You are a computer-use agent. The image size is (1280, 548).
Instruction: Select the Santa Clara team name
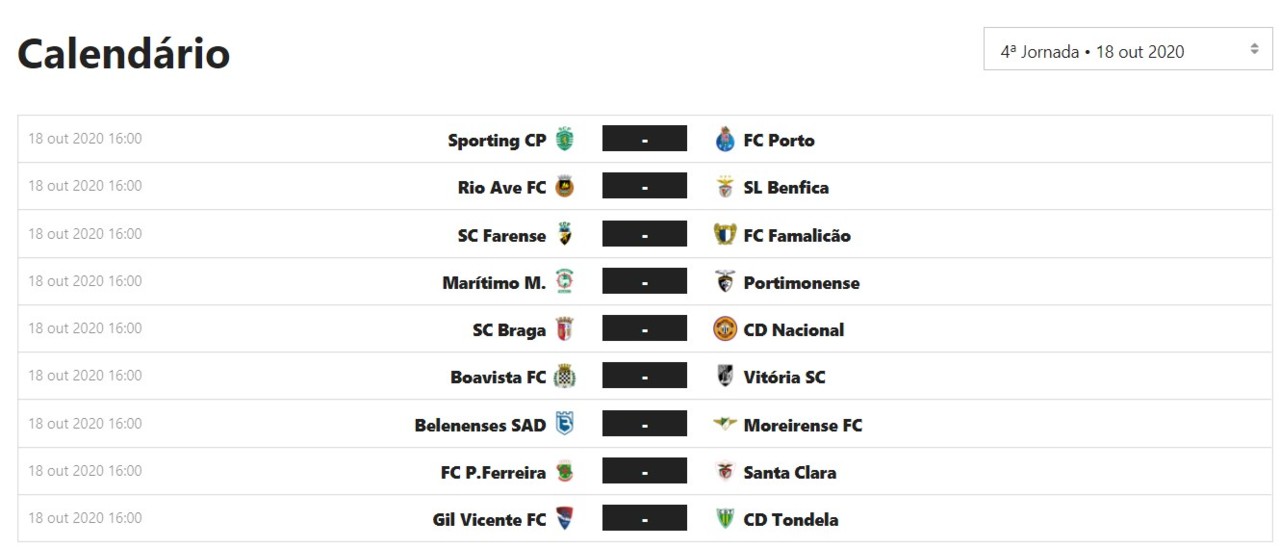(x=789, y=472)
